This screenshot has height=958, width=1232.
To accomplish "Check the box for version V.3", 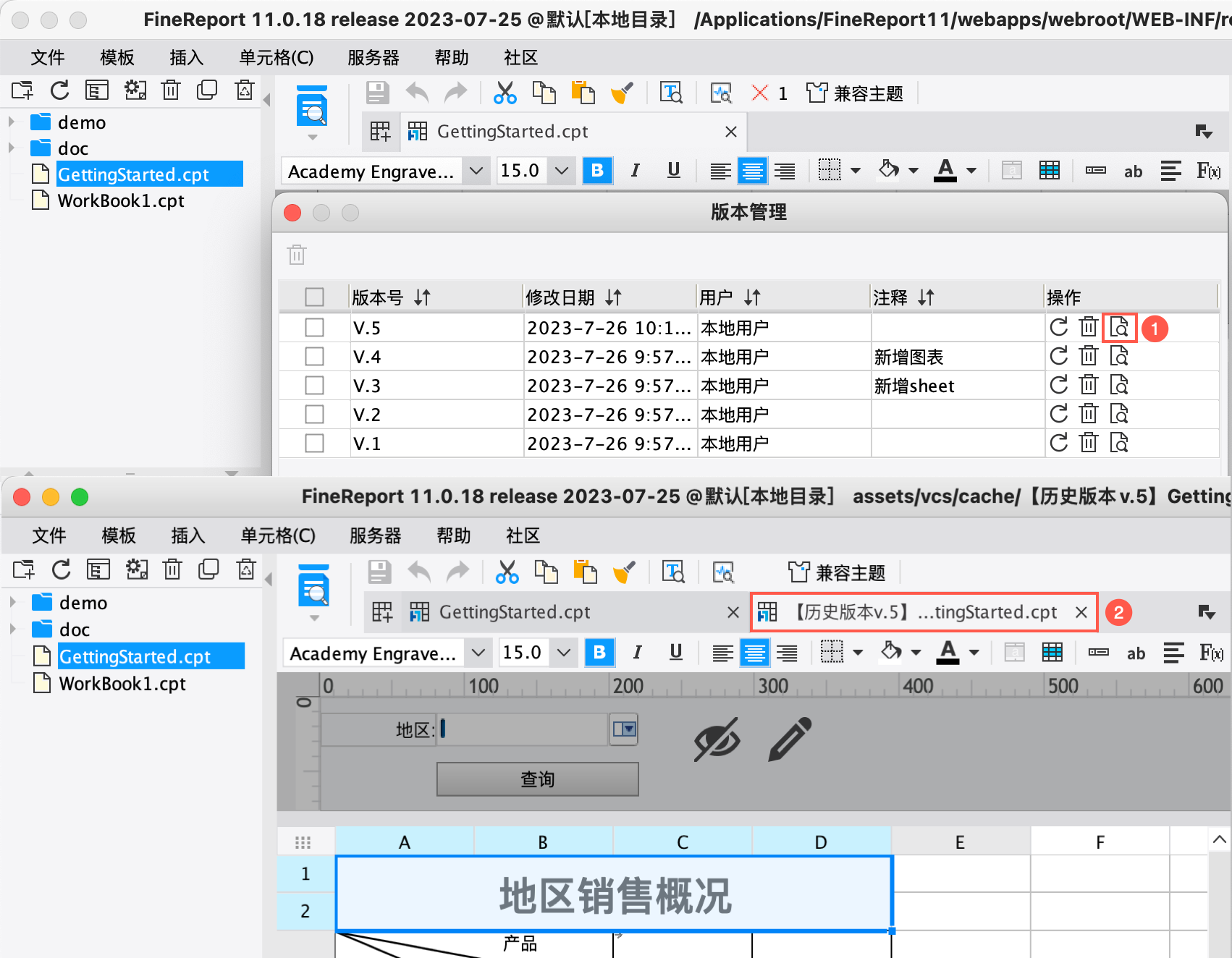I will pyautogui.click(x=314, y=386).
